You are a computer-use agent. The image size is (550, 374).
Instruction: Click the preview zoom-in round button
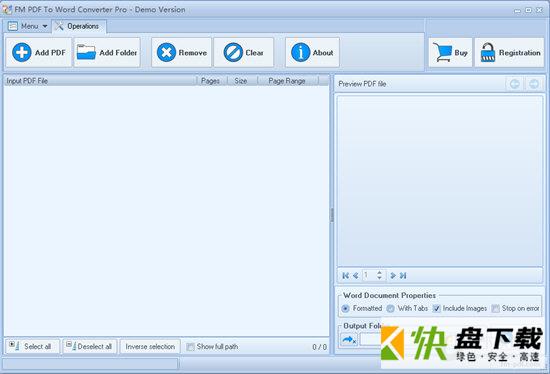[x=534, y=84]
